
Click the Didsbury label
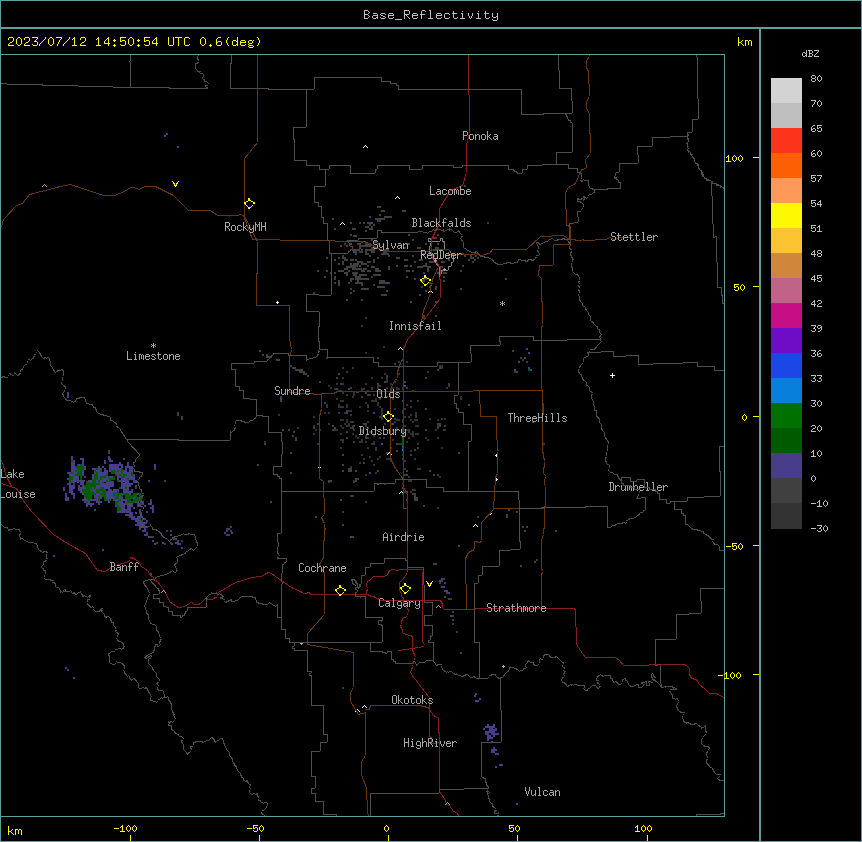point(383,431)
